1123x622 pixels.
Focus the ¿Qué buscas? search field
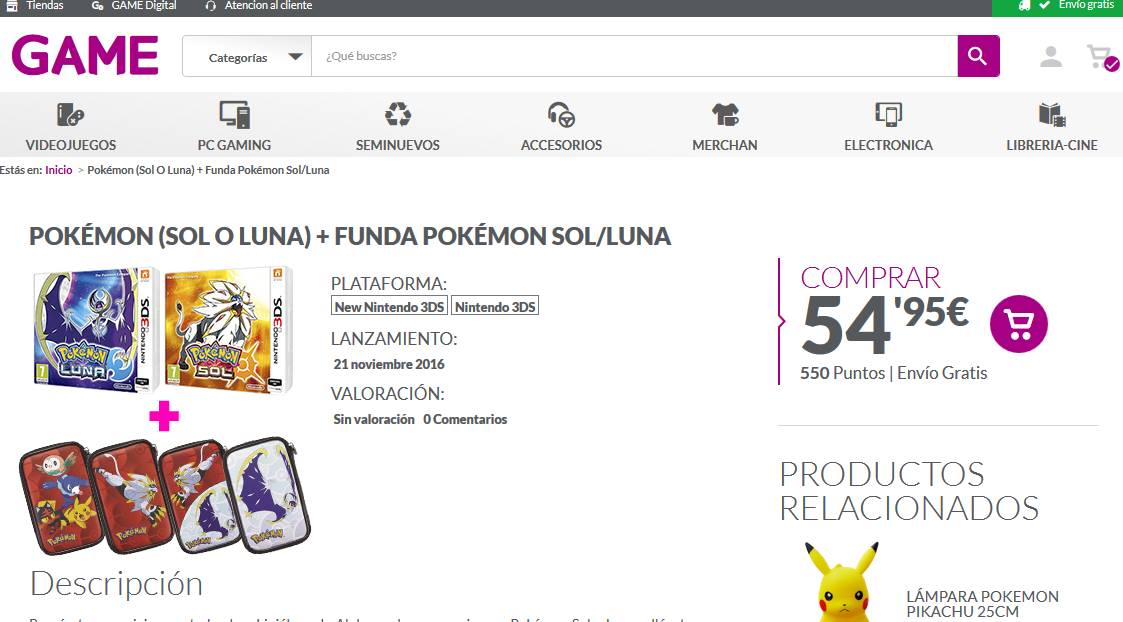tap(635, 57)
